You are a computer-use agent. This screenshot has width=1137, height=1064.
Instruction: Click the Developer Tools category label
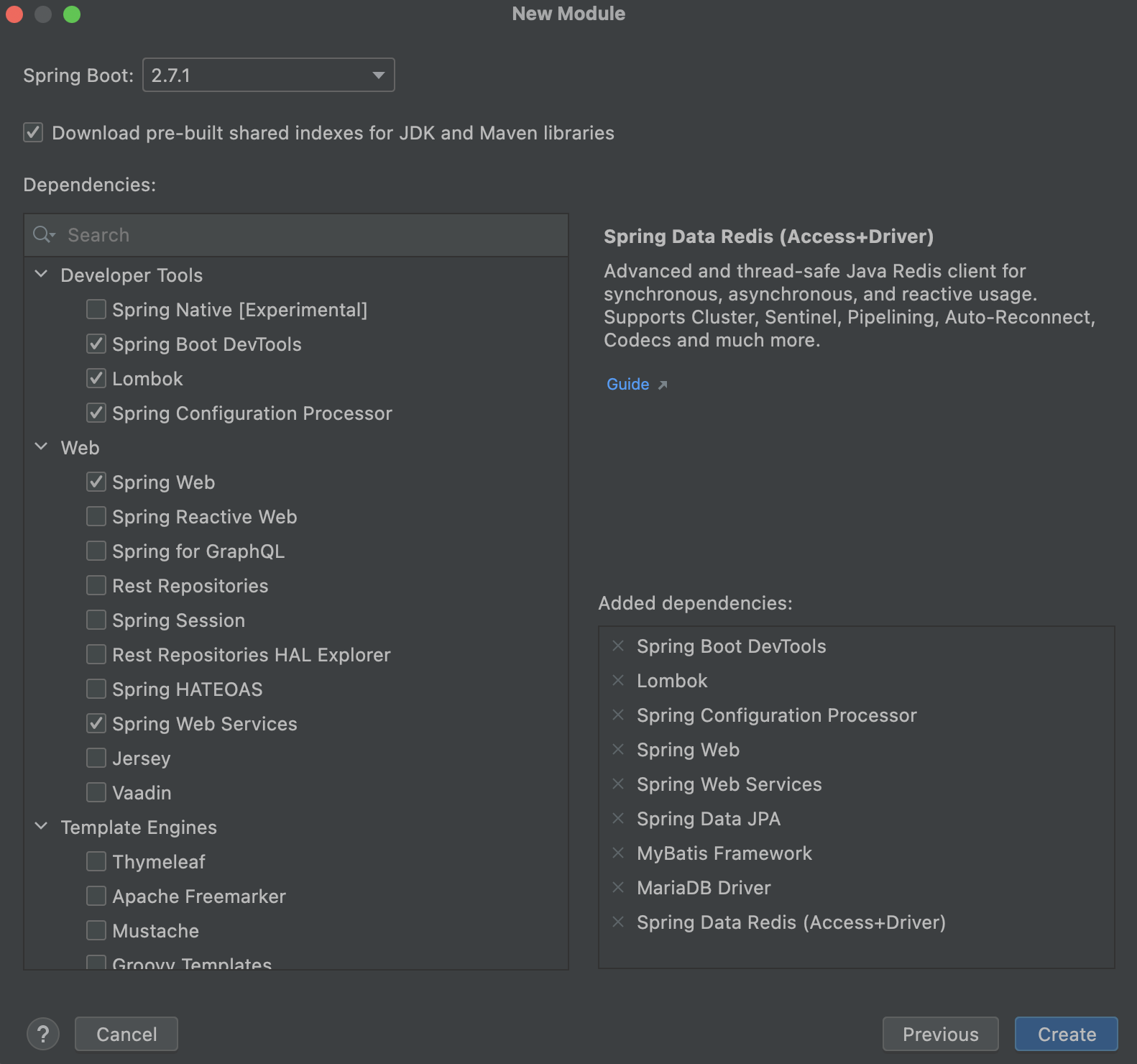[132, 275]
